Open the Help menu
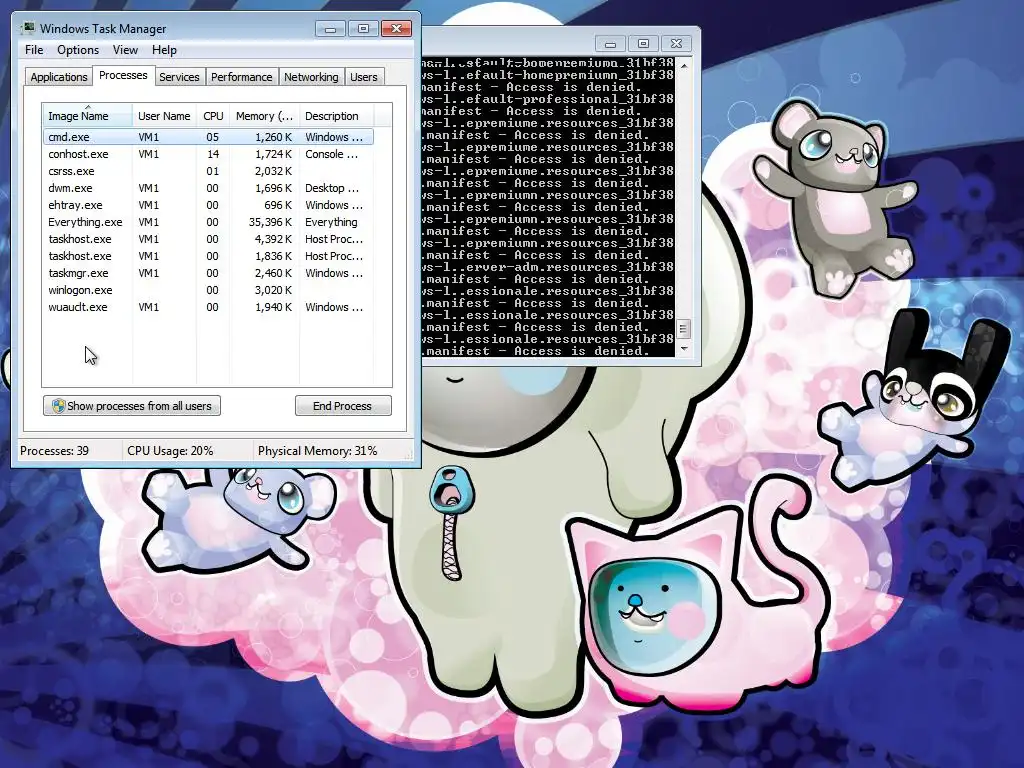1024x768 pixels. click(164, 50)
